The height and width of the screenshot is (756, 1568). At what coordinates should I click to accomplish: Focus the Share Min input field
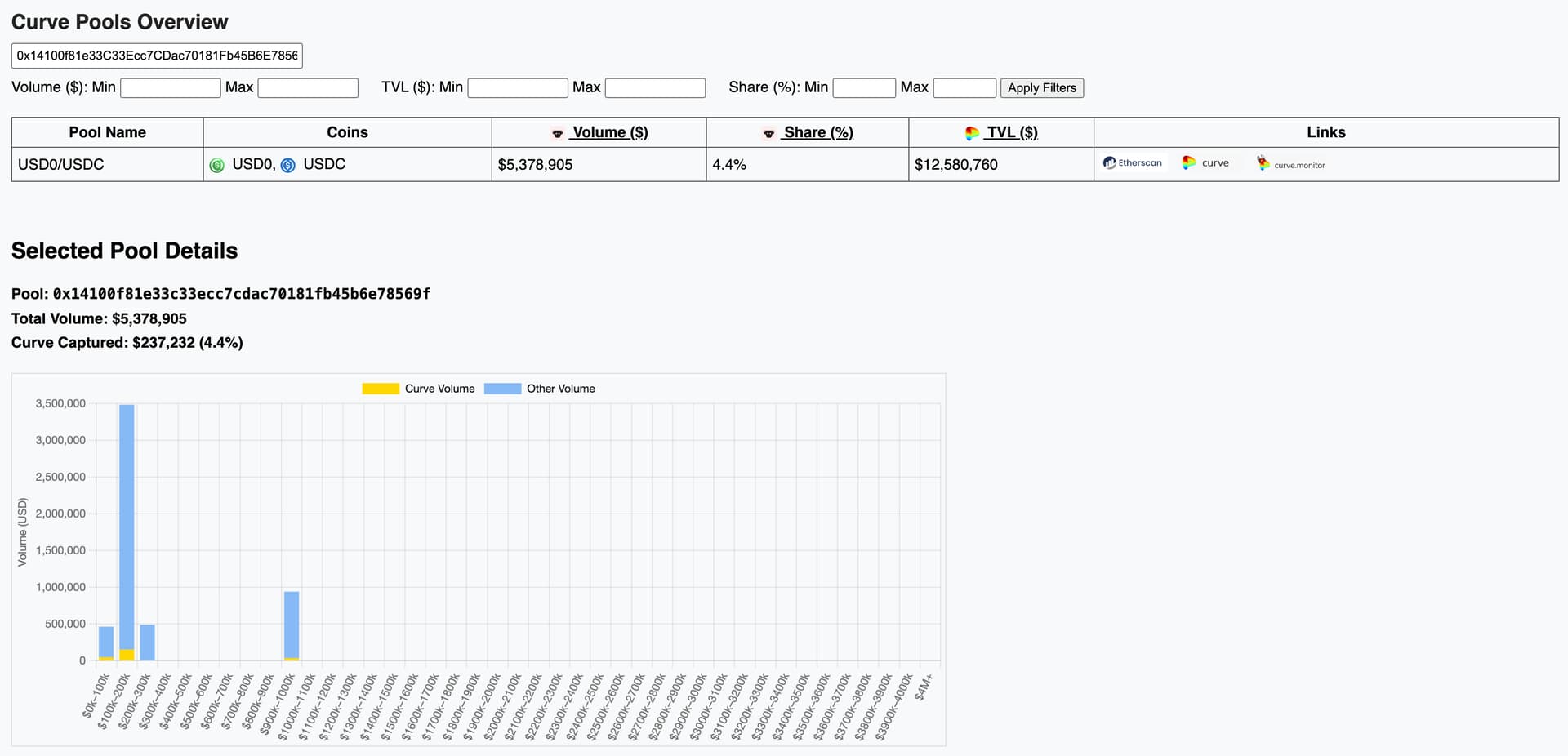pos(864,88)
